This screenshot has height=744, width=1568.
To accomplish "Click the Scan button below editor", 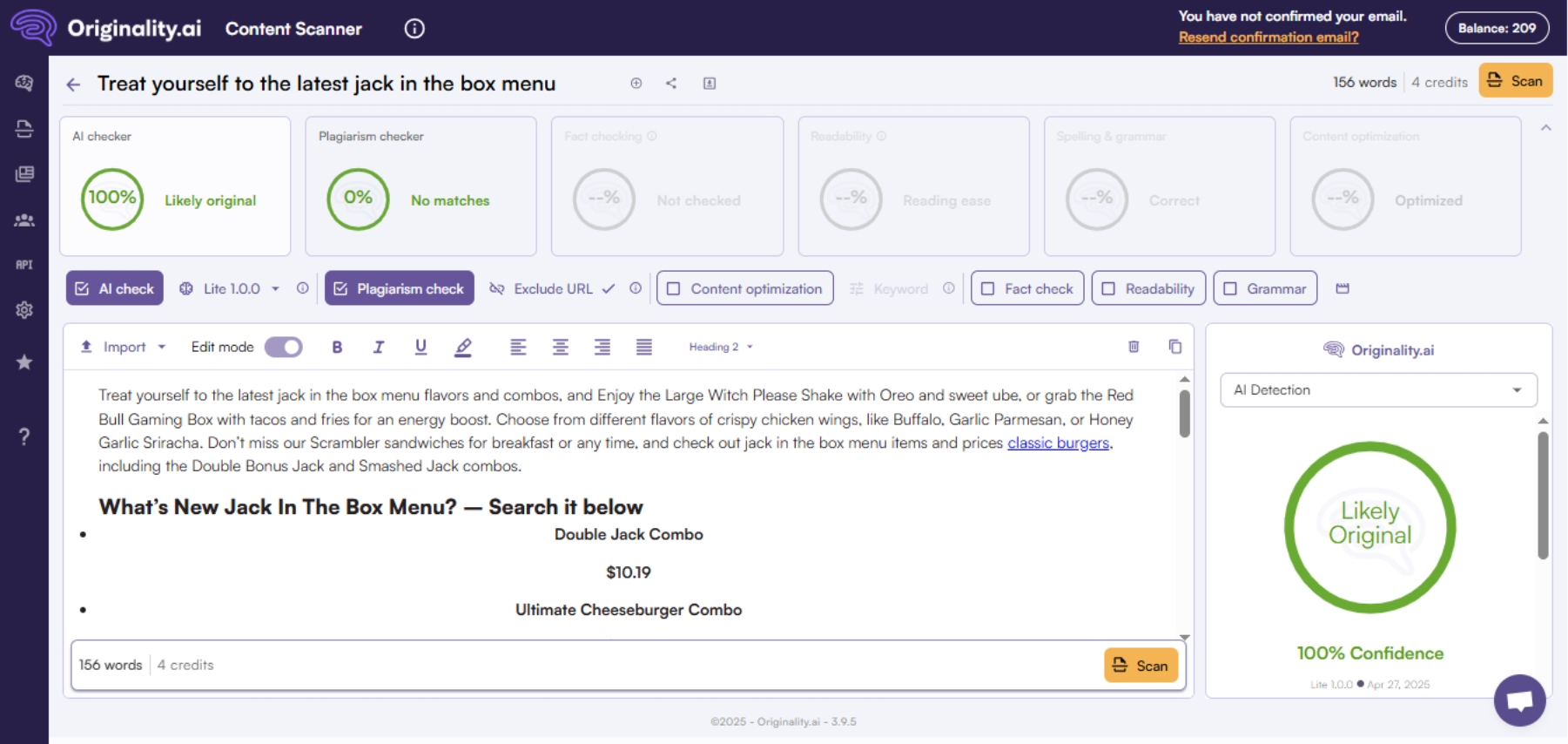I will pyautogui.click(x=1141, y=666).
